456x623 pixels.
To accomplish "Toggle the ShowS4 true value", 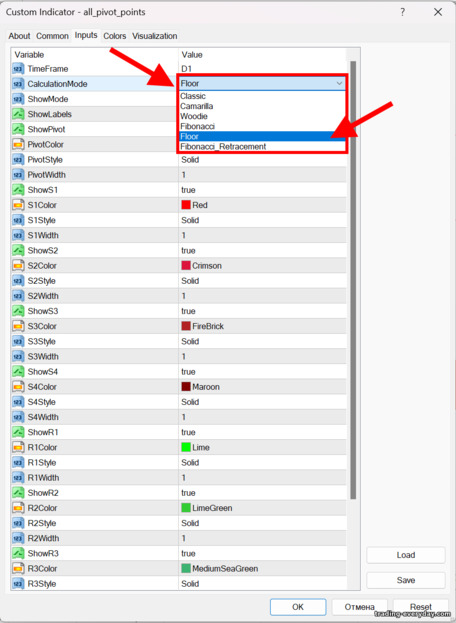I will pos(188,371).
